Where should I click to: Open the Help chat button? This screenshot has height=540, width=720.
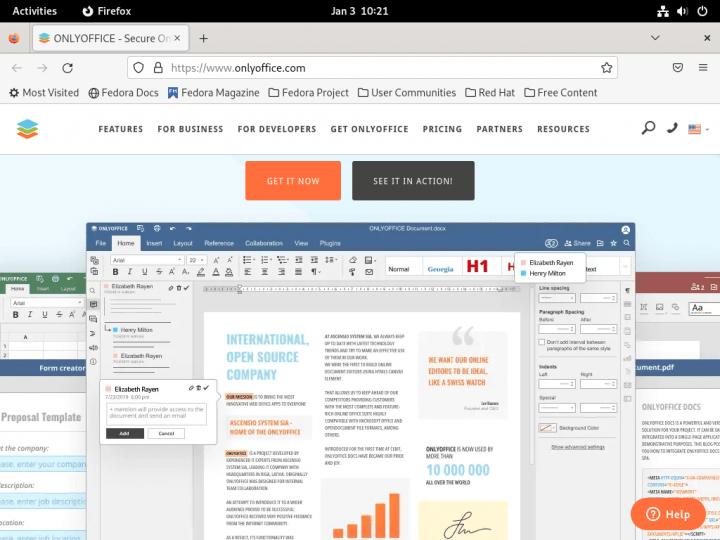click(667, 514)
